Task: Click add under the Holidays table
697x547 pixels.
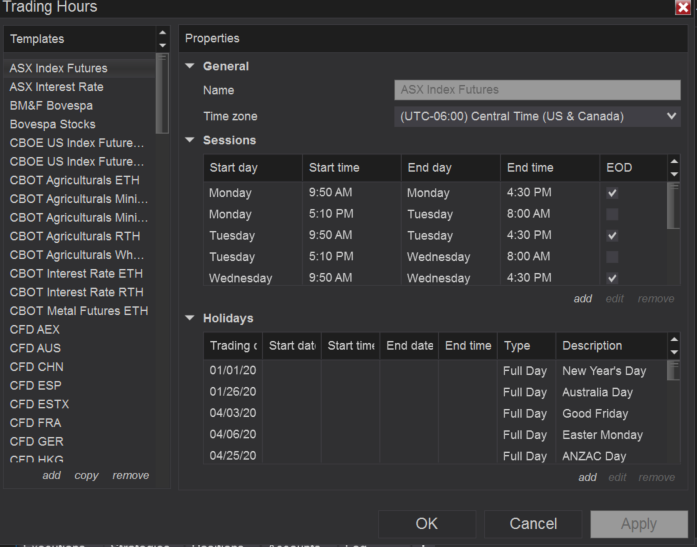Action: pyautogui.click(x=587, y=477)
